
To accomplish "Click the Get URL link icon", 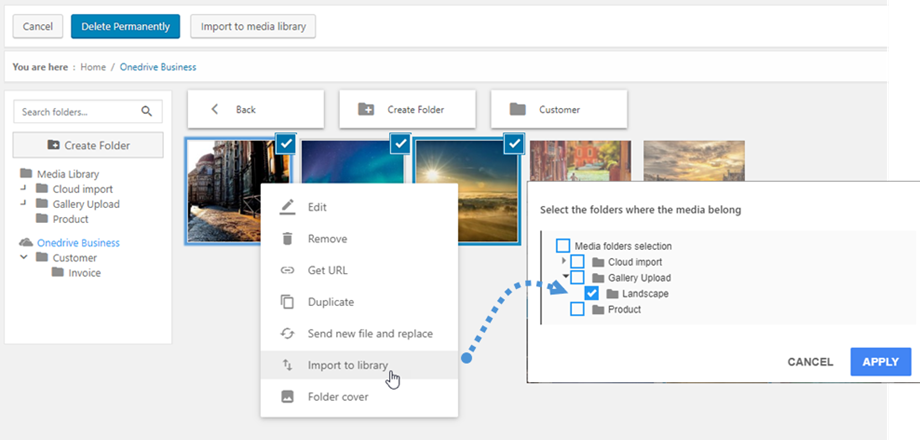I will [x=288, y=270].
